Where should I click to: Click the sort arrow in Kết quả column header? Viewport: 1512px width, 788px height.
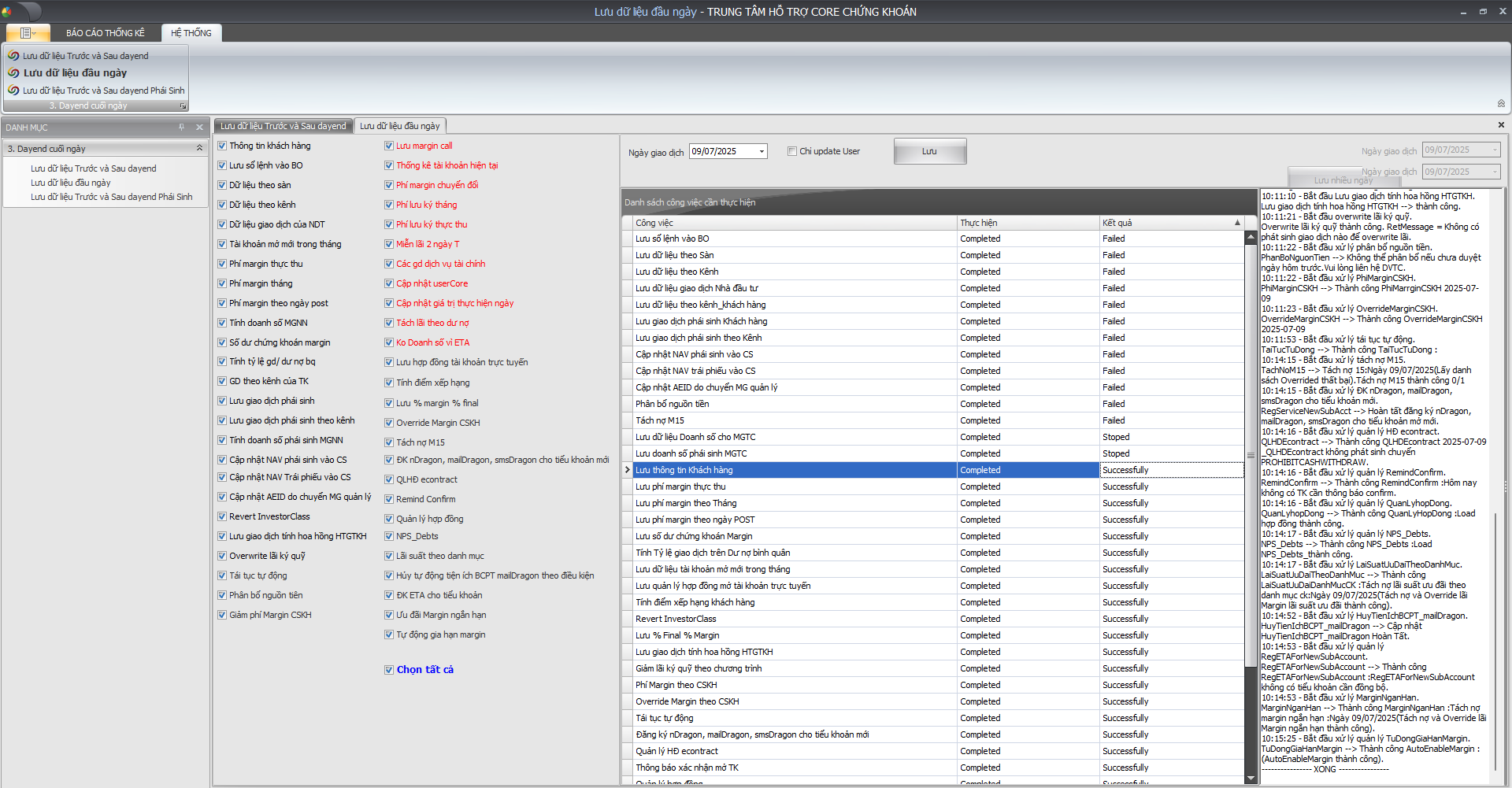point(1237,223)
